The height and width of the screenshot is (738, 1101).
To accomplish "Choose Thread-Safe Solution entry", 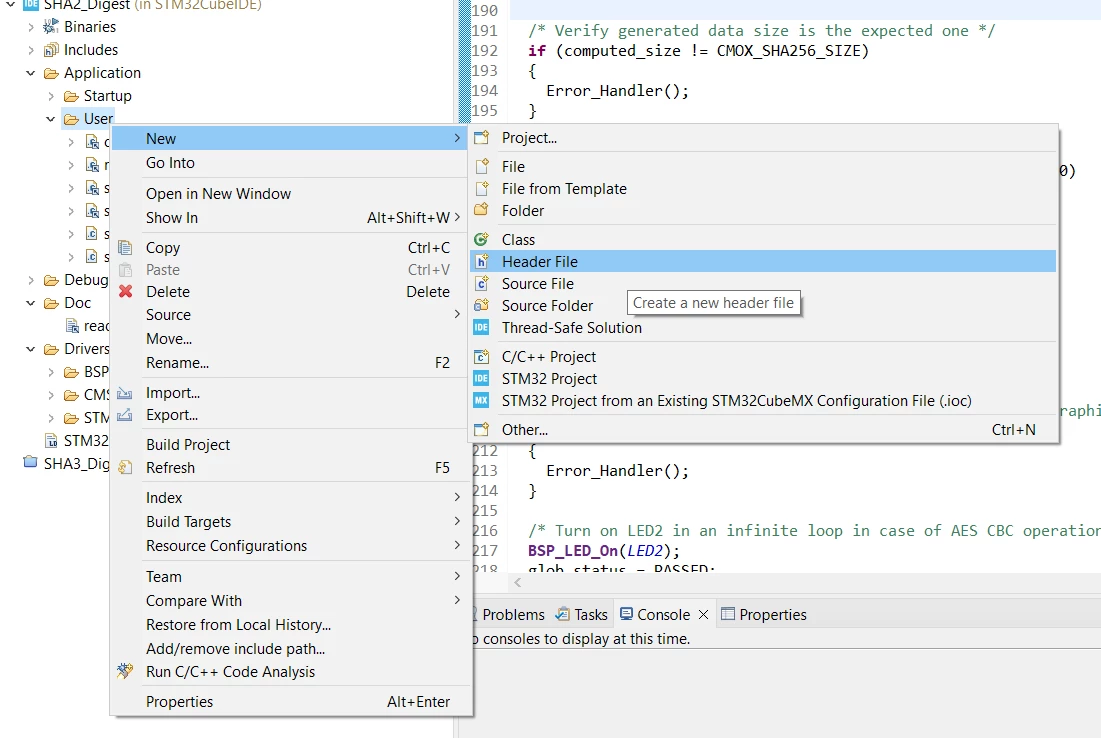I will (763, 327).
